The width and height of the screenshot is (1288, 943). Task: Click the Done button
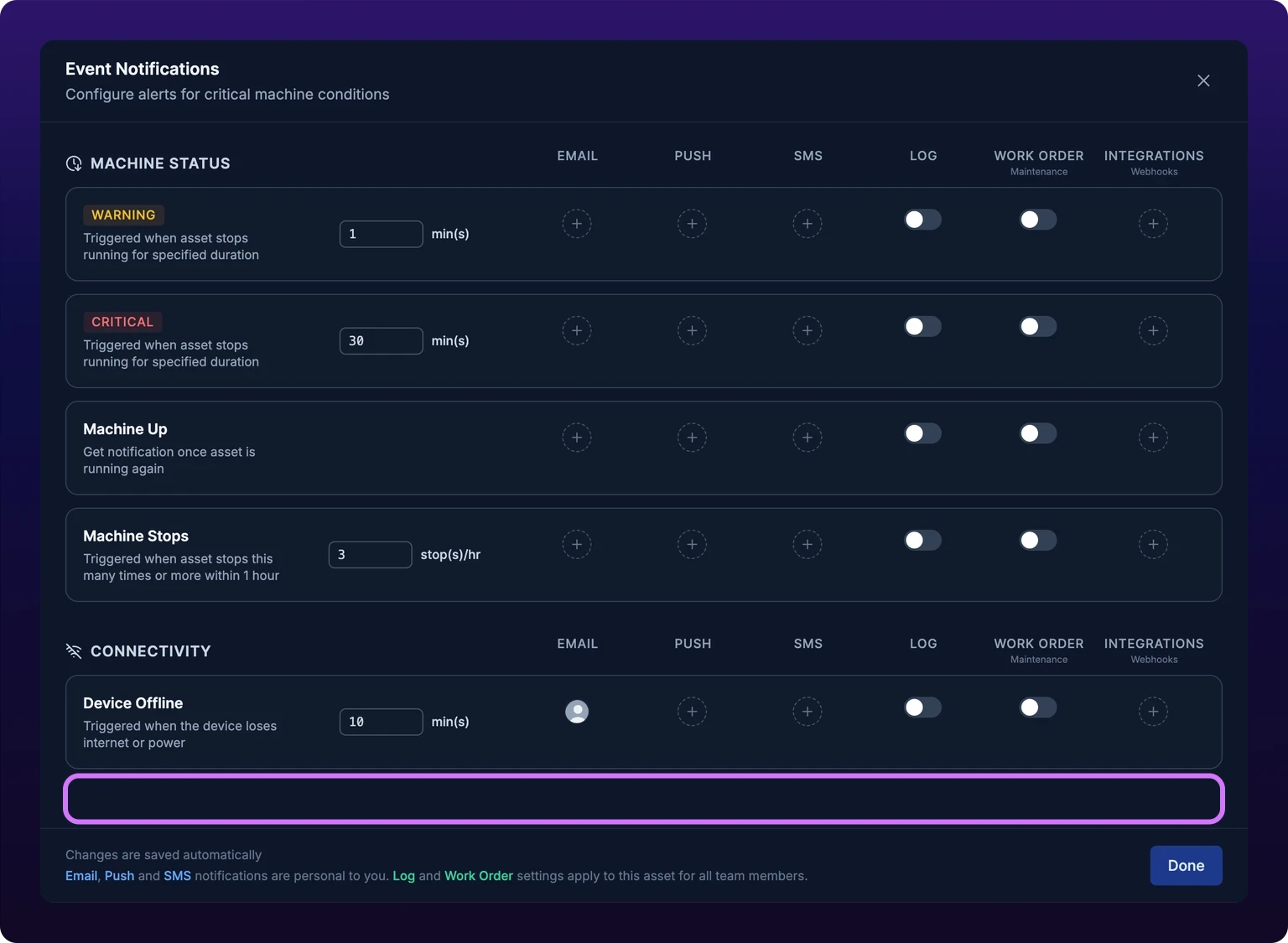pyautogui.click(x=1186, y=865)
